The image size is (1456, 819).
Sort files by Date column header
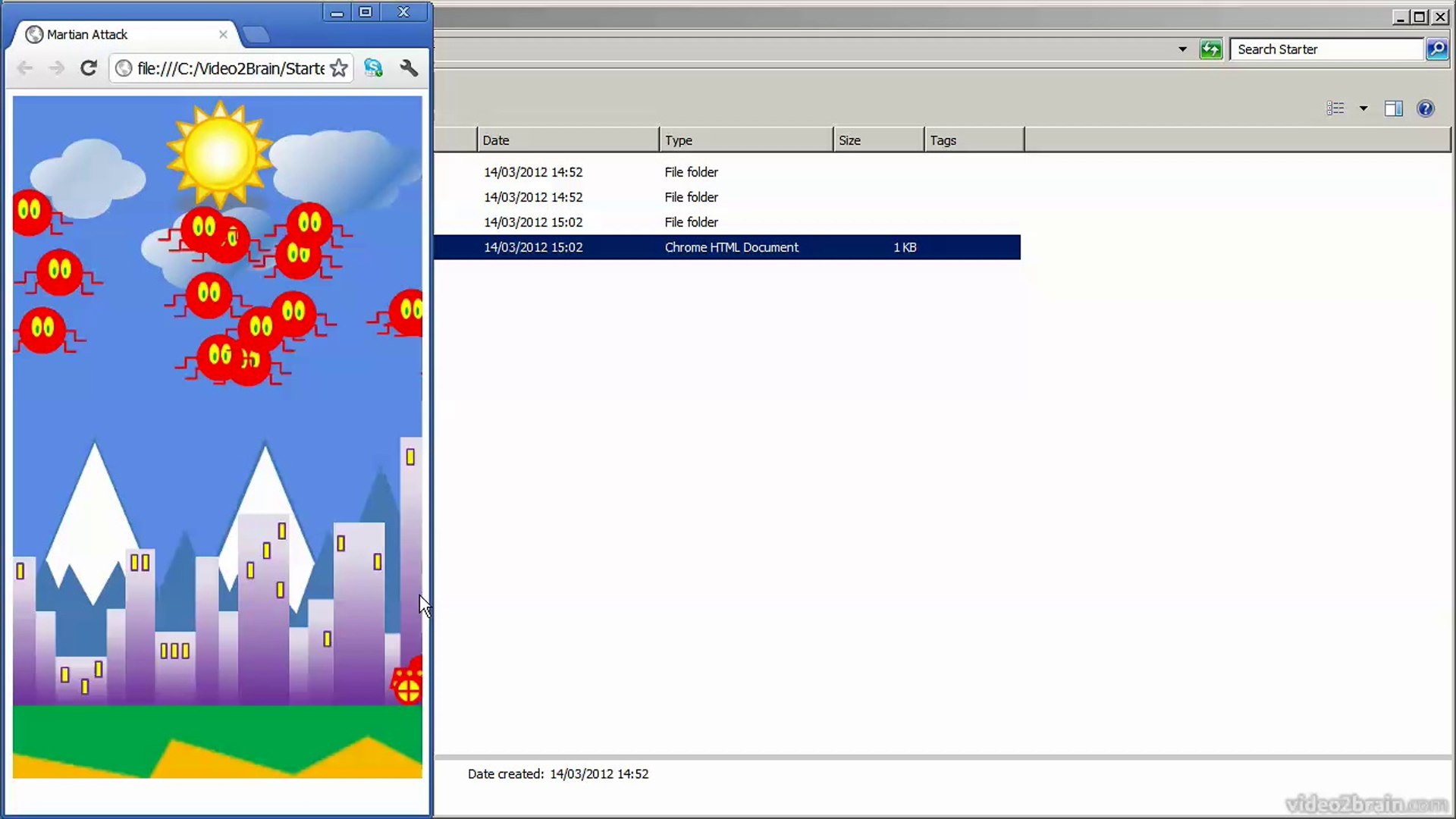pos(567,140)
